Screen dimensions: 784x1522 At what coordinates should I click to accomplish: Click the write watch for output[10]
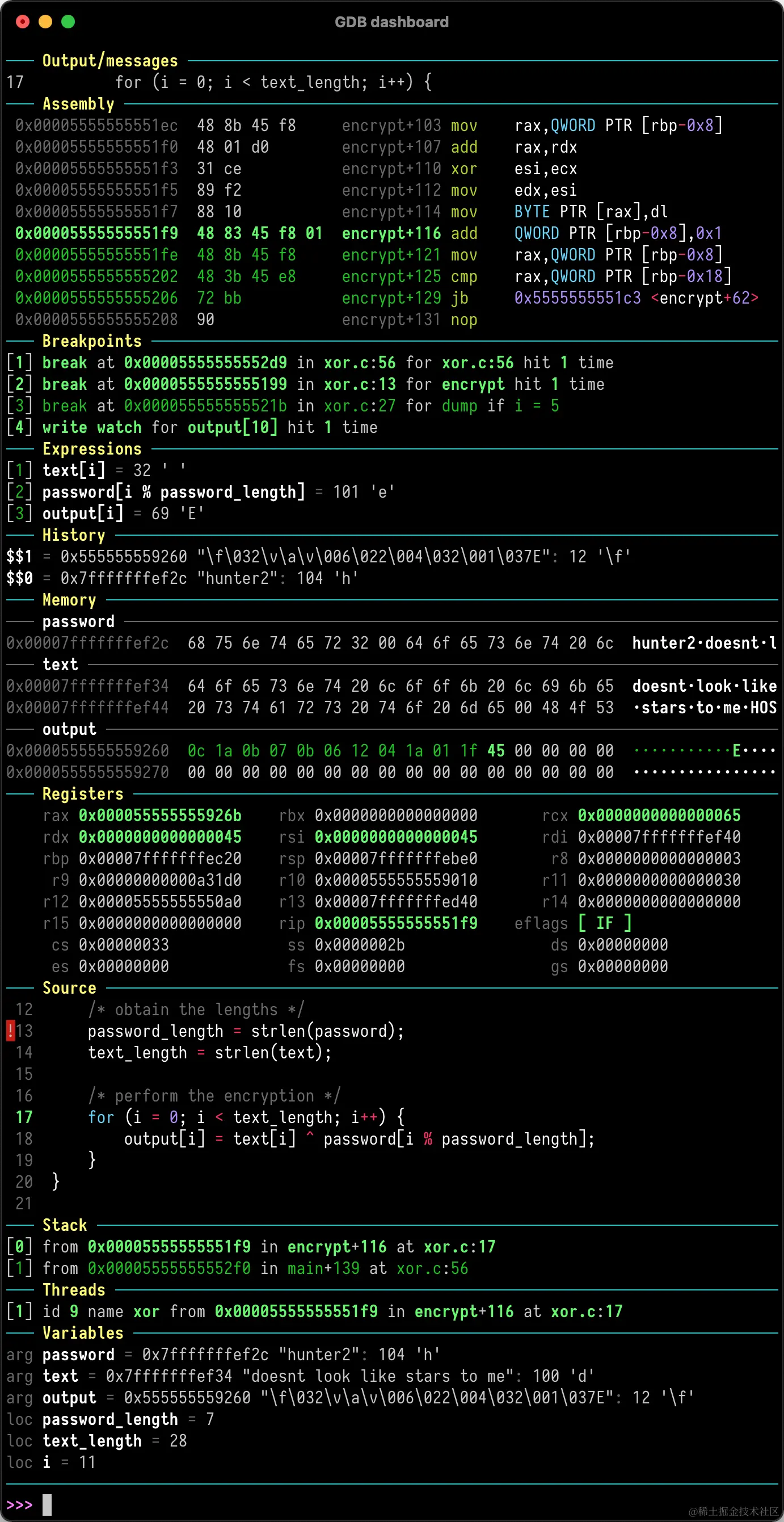[192, 427]
